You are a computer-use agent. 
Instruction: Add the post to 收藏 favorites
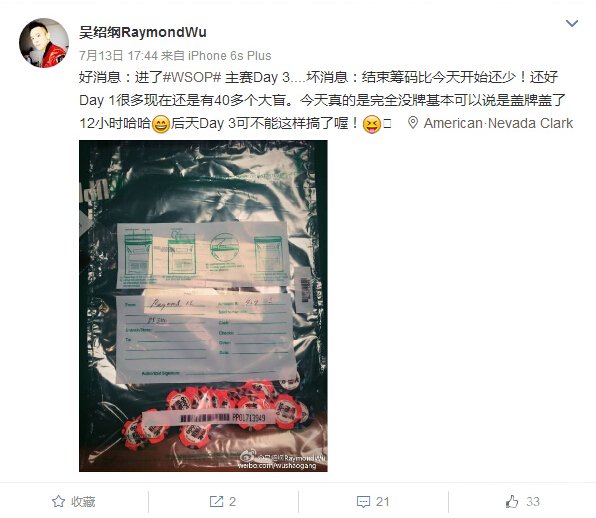coord(73,501)
